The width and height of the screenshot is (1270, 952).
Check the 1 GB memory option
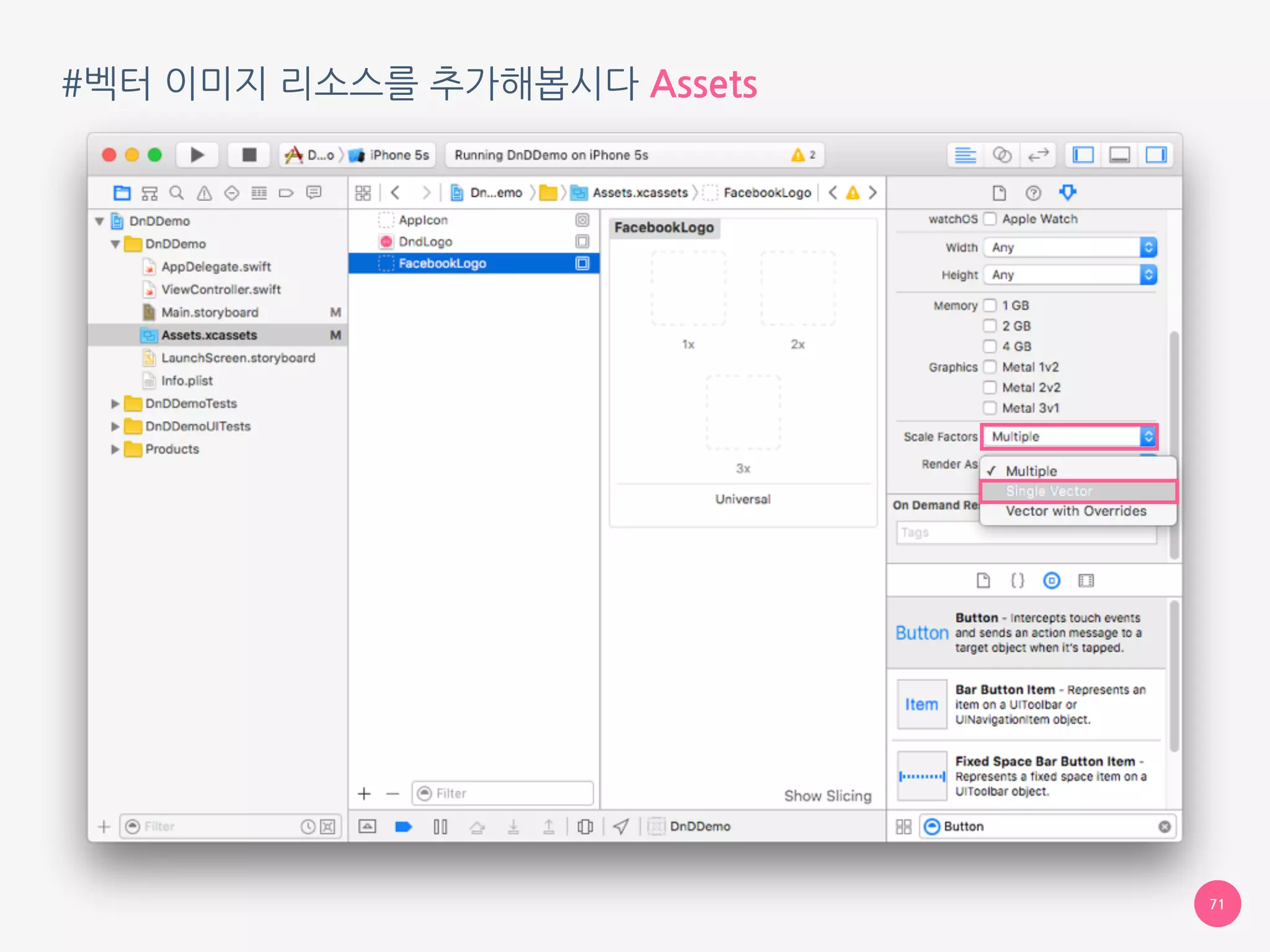pyautogui.click(x=990, y=306)
